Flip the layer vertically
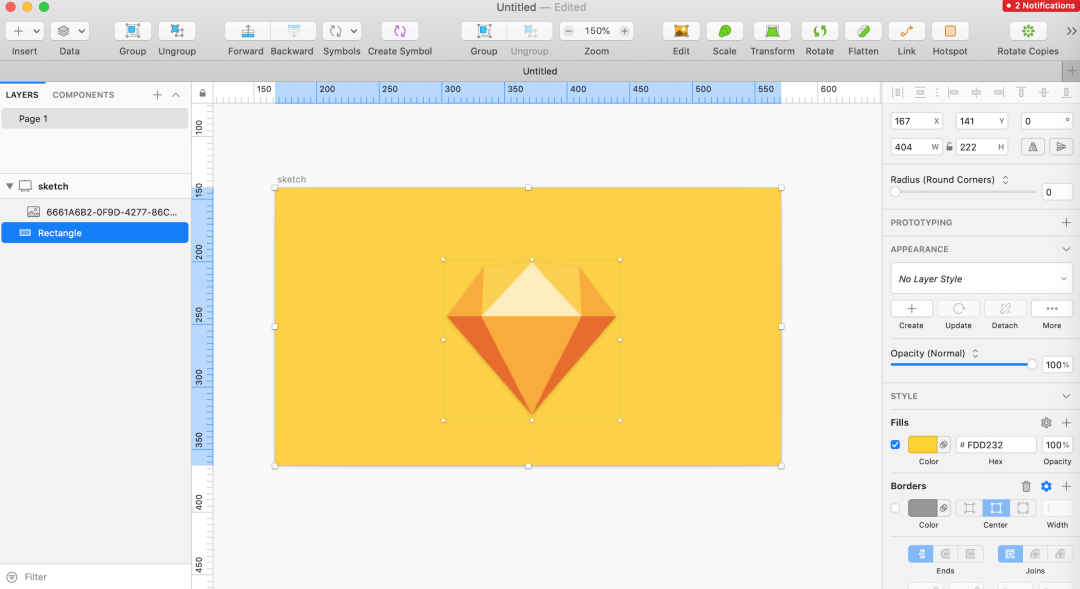This screenshot has width=1080, height=589. pos(1061,147)
